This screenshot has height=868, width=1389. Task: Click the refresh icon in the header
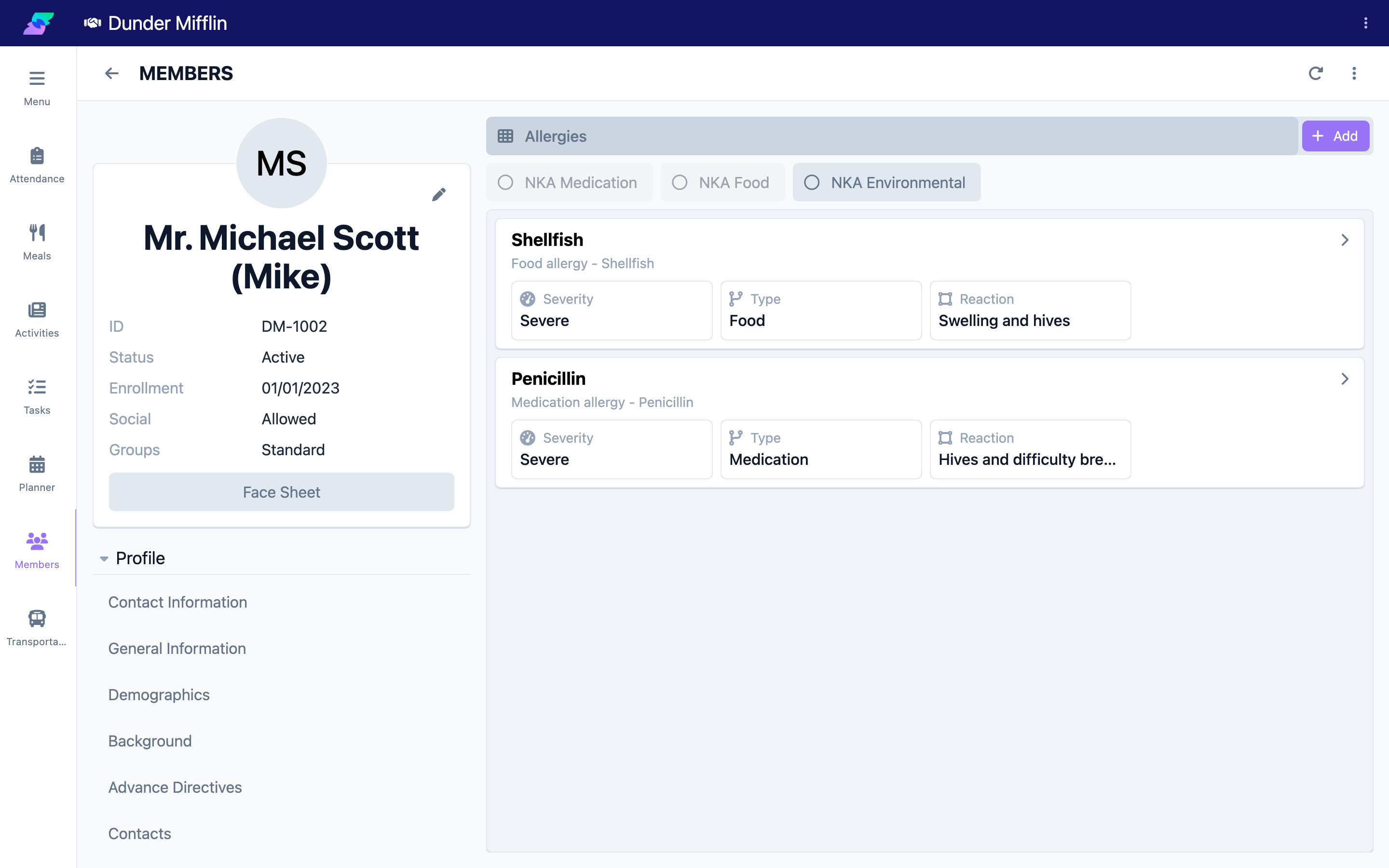click(x=1316, y=73)
